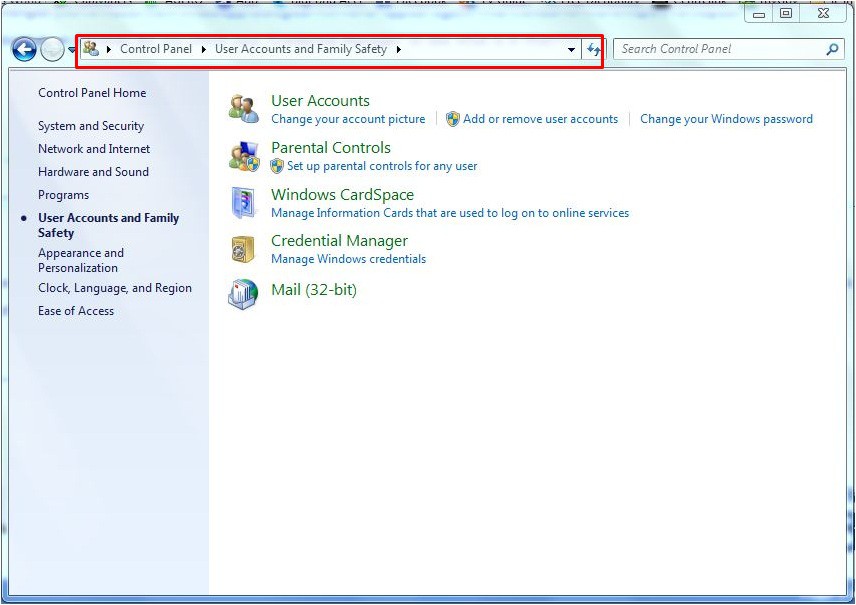The height and width of the screenshot is (605, 856).
Task: Click Change your Windows password link
Action: click(726, 119)
